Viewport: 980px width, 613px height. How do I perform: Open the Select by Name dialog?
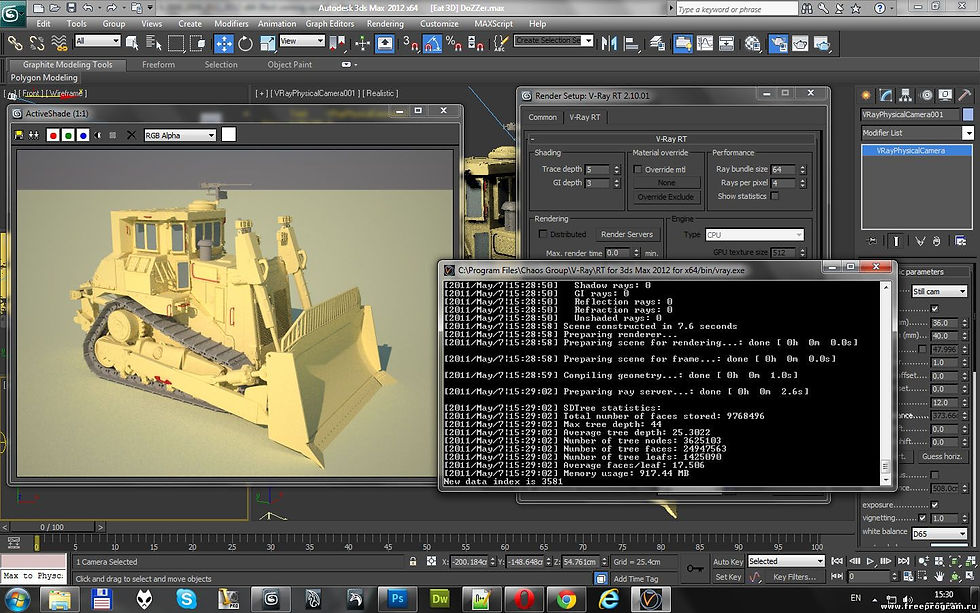154,43
